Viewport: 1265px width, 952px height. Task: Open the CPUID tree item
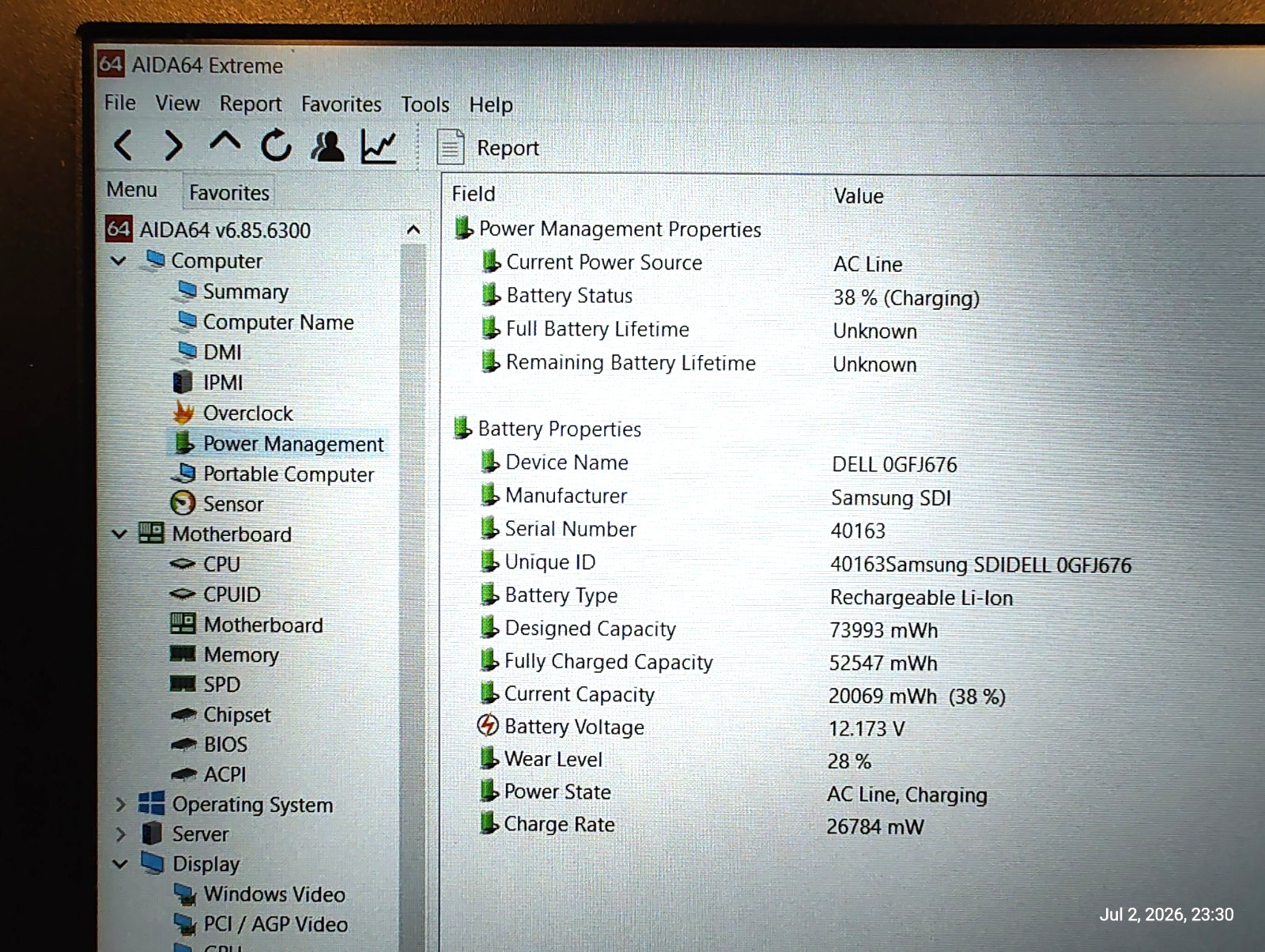pyautogui.click(x=232, y=595)
